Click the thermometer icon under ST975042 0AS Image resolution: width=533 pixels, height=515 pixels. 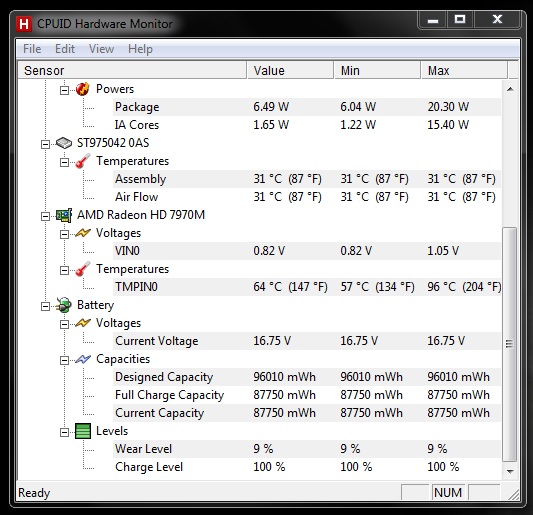coord(83,161)
